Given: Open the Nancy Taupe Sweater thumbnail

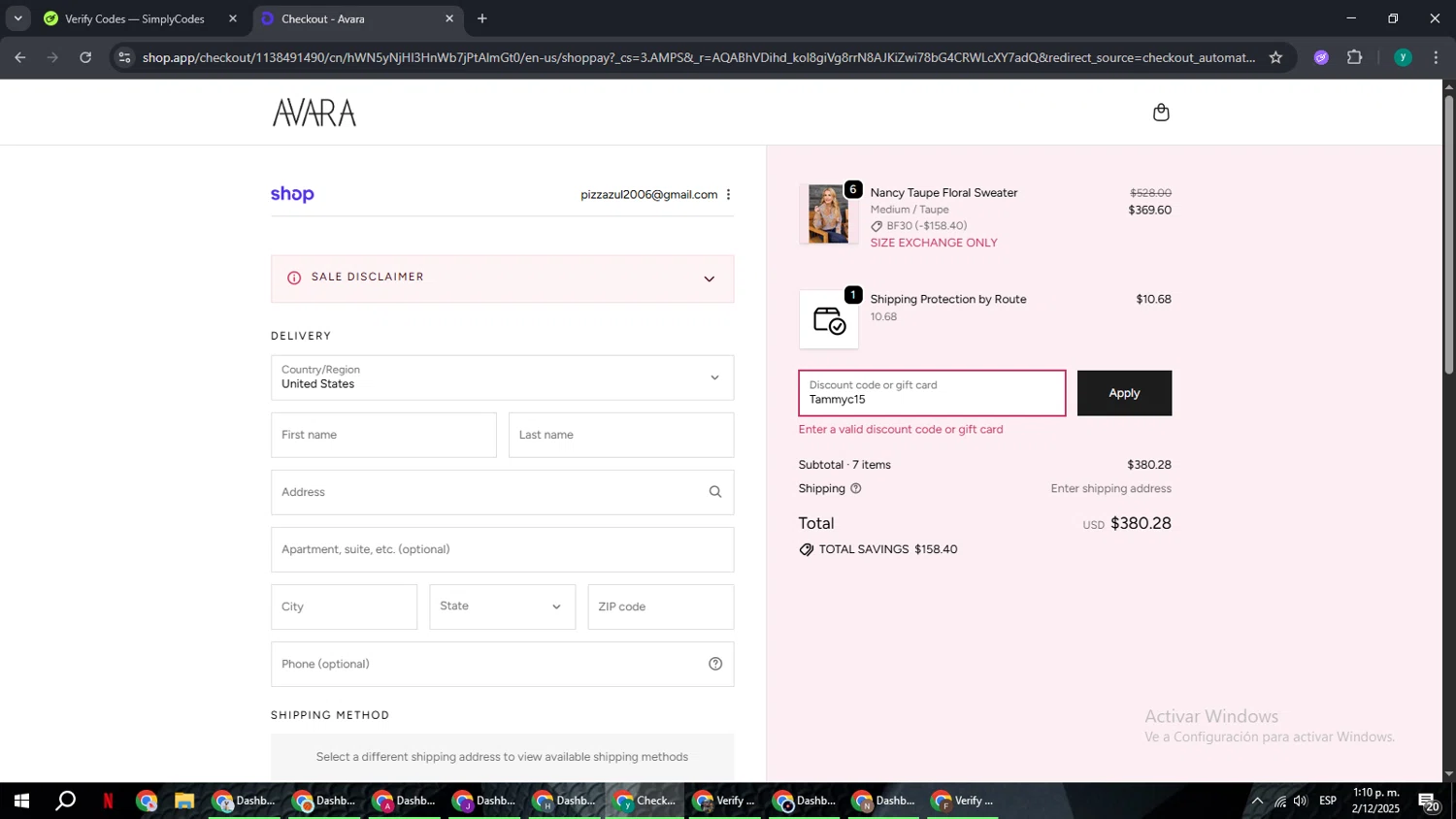Looking at the screenshot, I should [829, 213].
